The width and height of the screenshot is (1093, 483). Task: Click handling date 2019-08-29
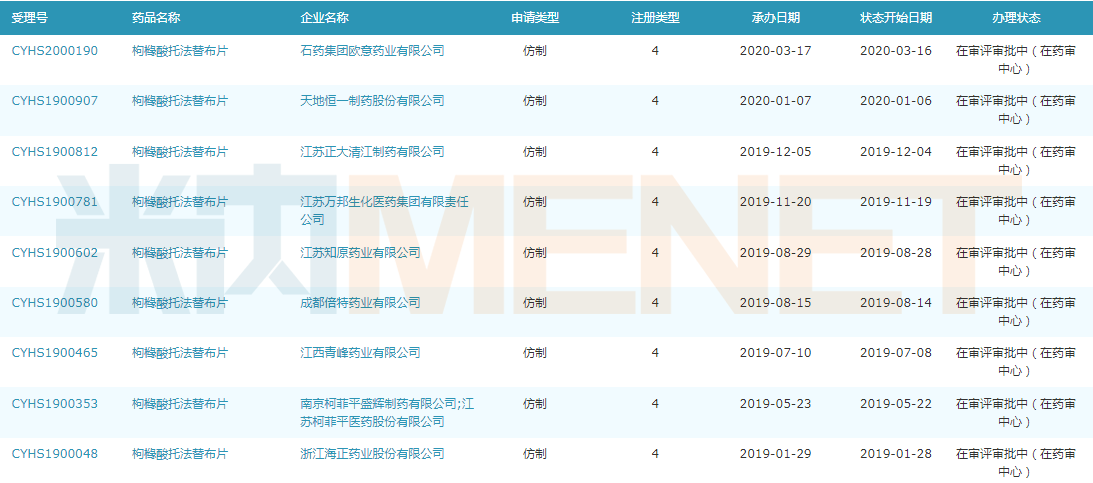(775, 252)
